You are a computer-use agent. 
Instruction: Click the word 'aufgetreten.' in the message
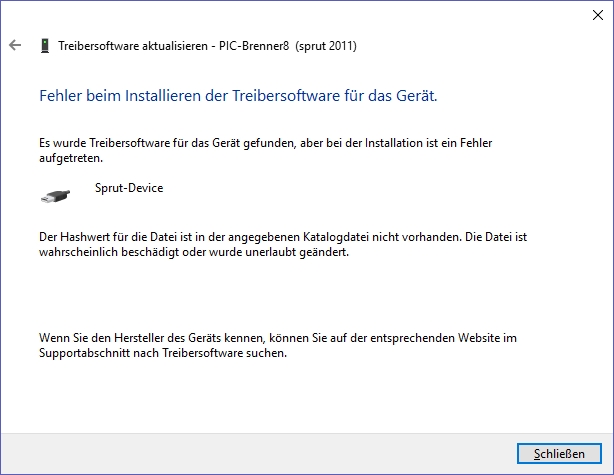coord(71,158)
